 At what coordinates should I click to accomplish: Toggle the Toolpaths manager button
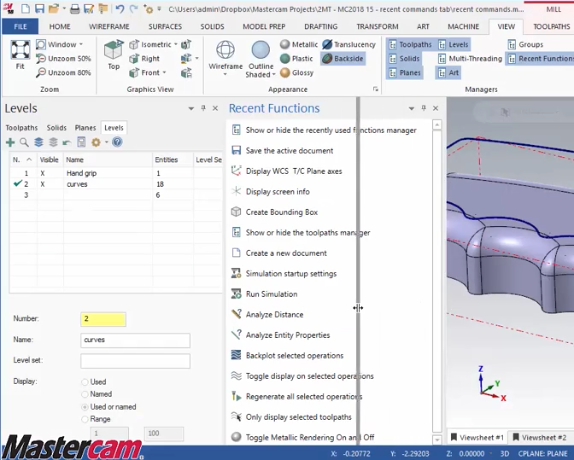[410, 45]
